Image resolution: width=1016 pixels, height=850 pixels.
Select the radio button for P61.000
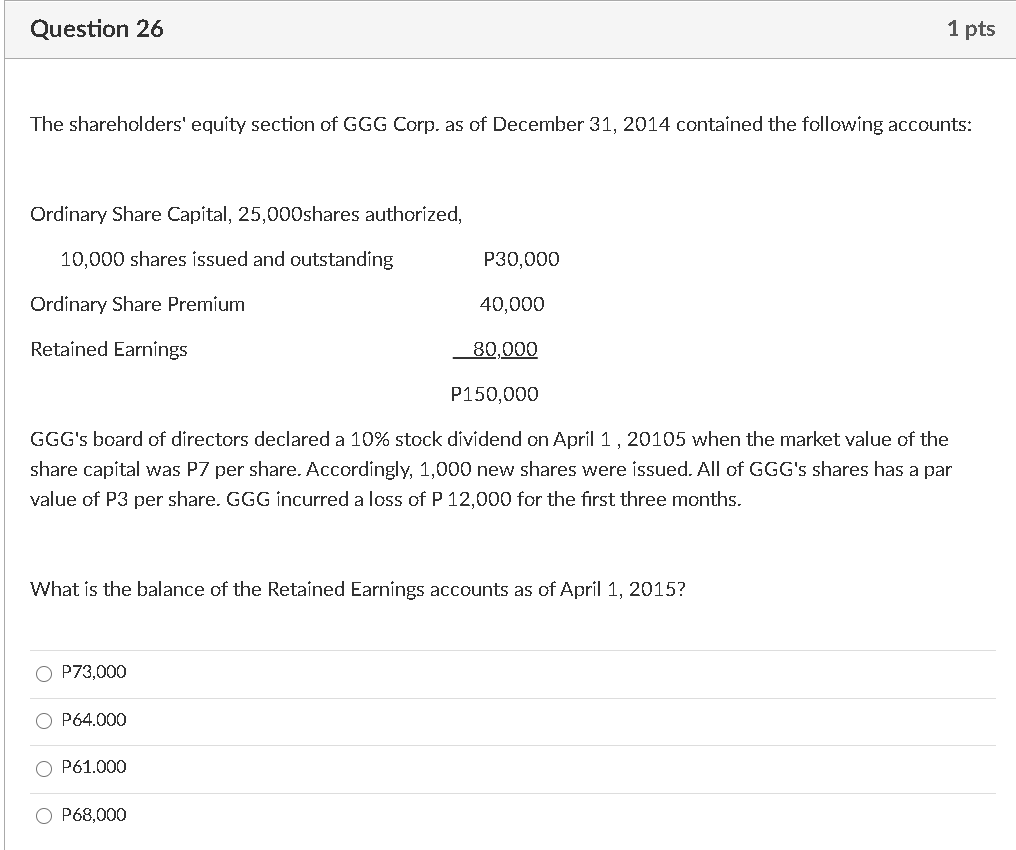[x=44, y=768]
